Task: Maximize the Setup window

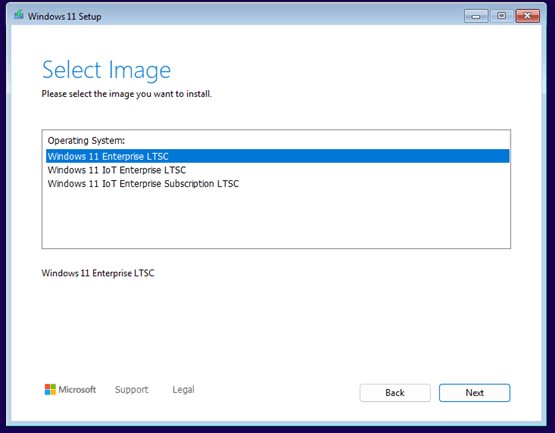Action: pyautogui.click(x=501, y=16)
